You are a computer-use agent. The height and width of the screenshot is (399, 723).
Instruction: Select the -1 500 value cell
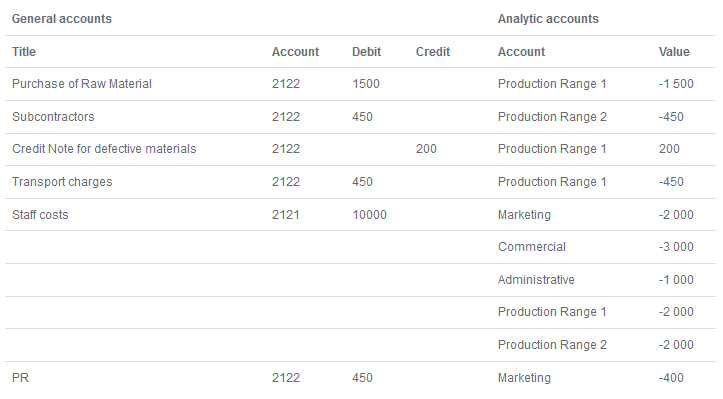(x=676, y=84)
